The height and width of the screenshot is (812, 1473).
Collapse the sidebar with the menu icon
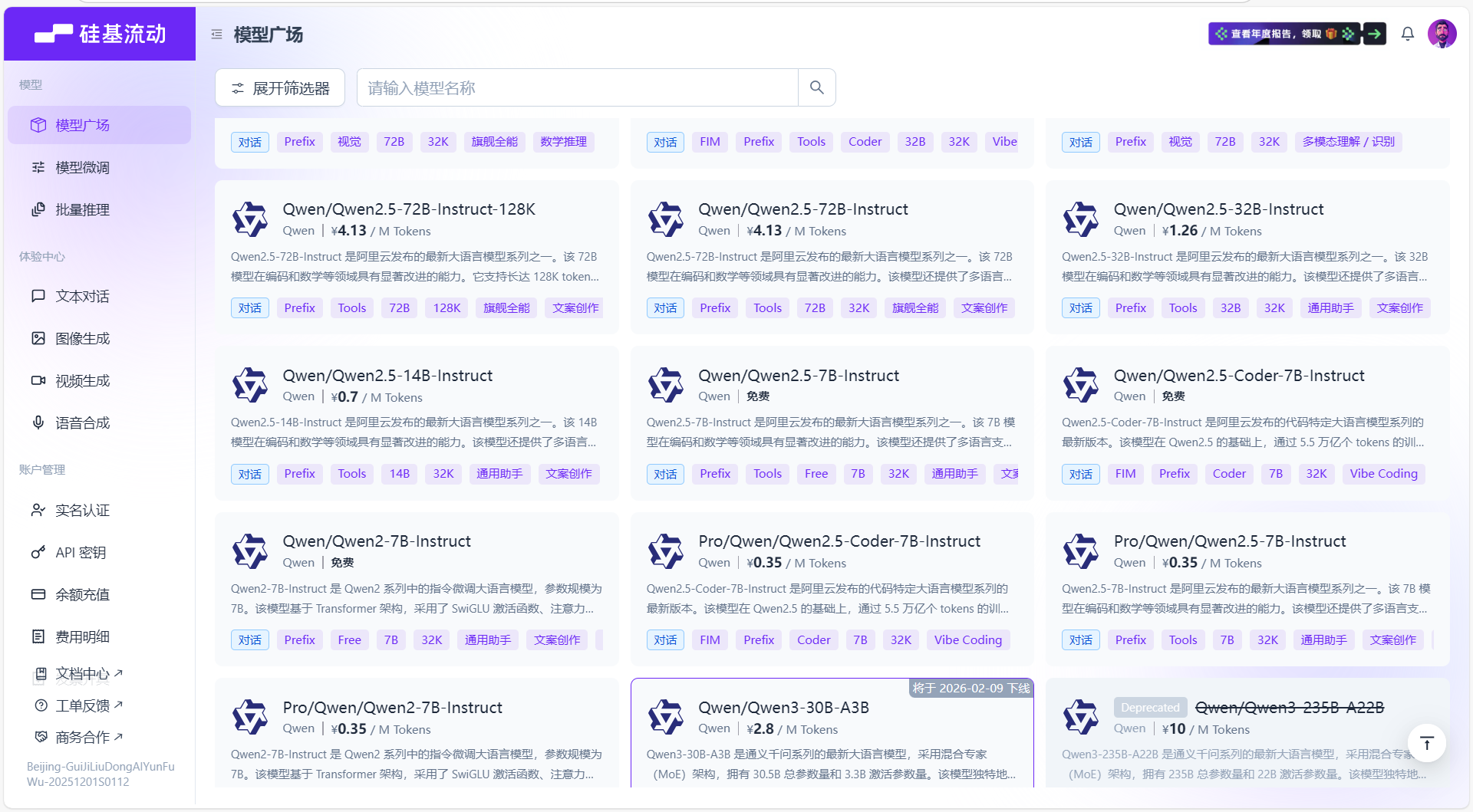click(217, 35)
